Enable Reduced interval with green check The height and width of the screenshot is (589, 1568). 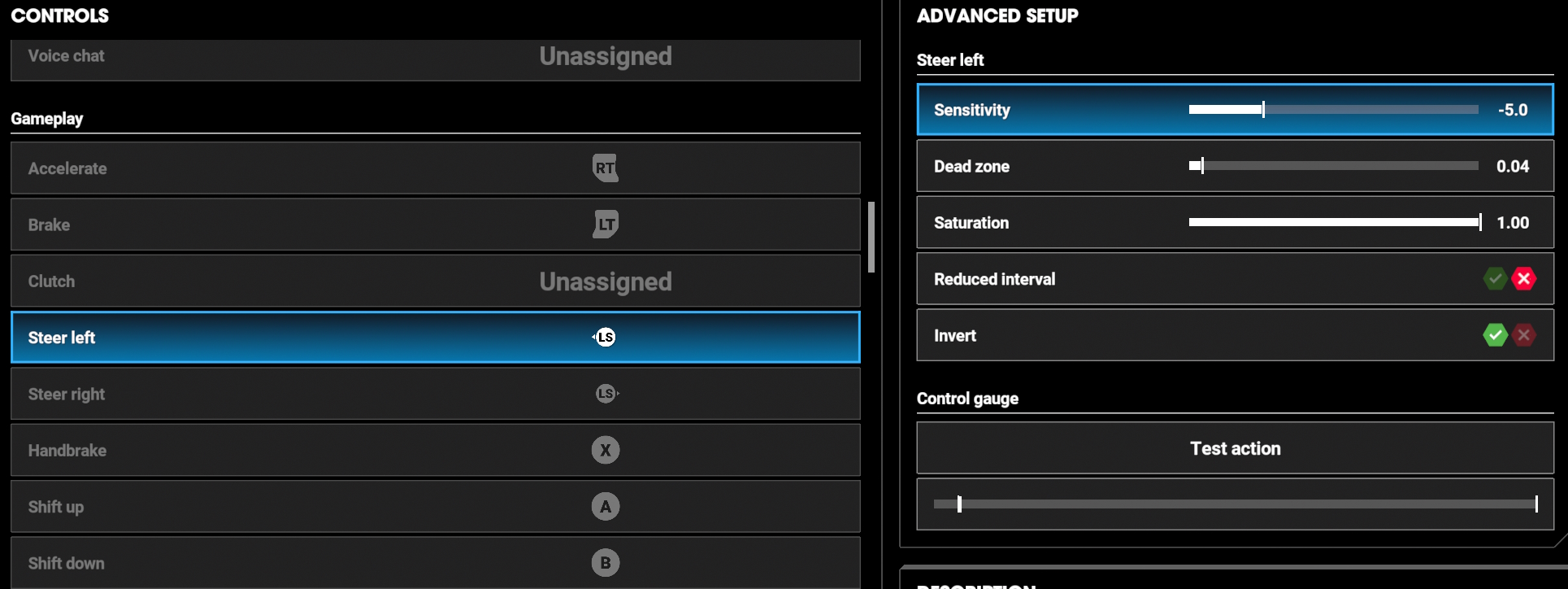[1495, 279]
